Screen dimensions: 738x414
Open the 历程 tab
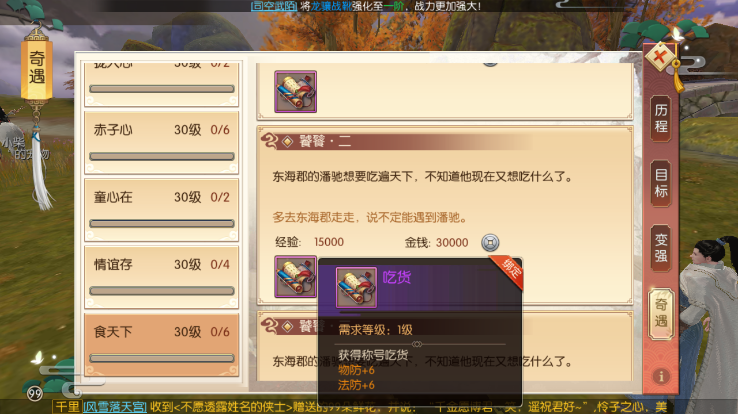pyautogui.click(x=661, y=119)
